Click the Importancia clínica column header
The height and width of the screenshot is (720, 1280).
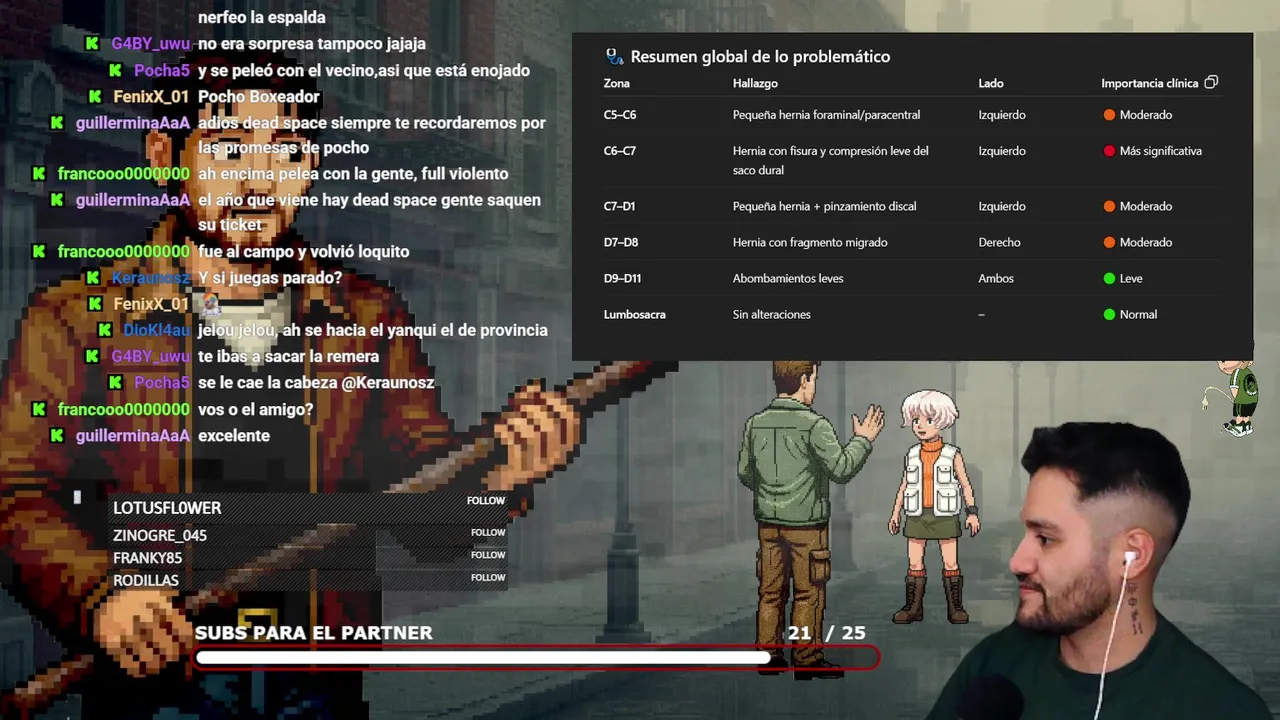pos(1149,83)
